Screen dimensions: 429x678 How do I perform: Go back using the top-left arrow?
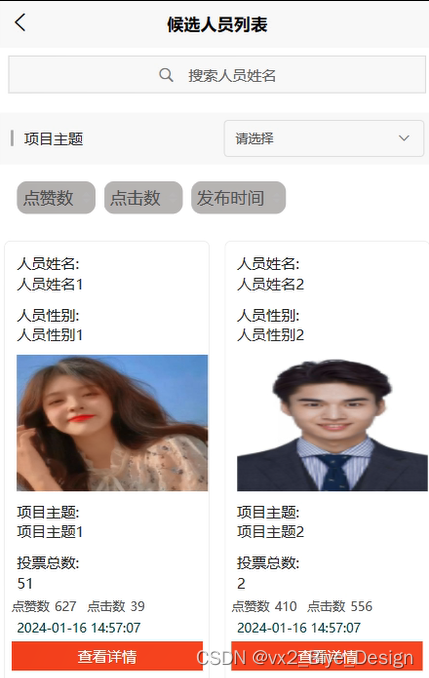(x=20, y=22)
